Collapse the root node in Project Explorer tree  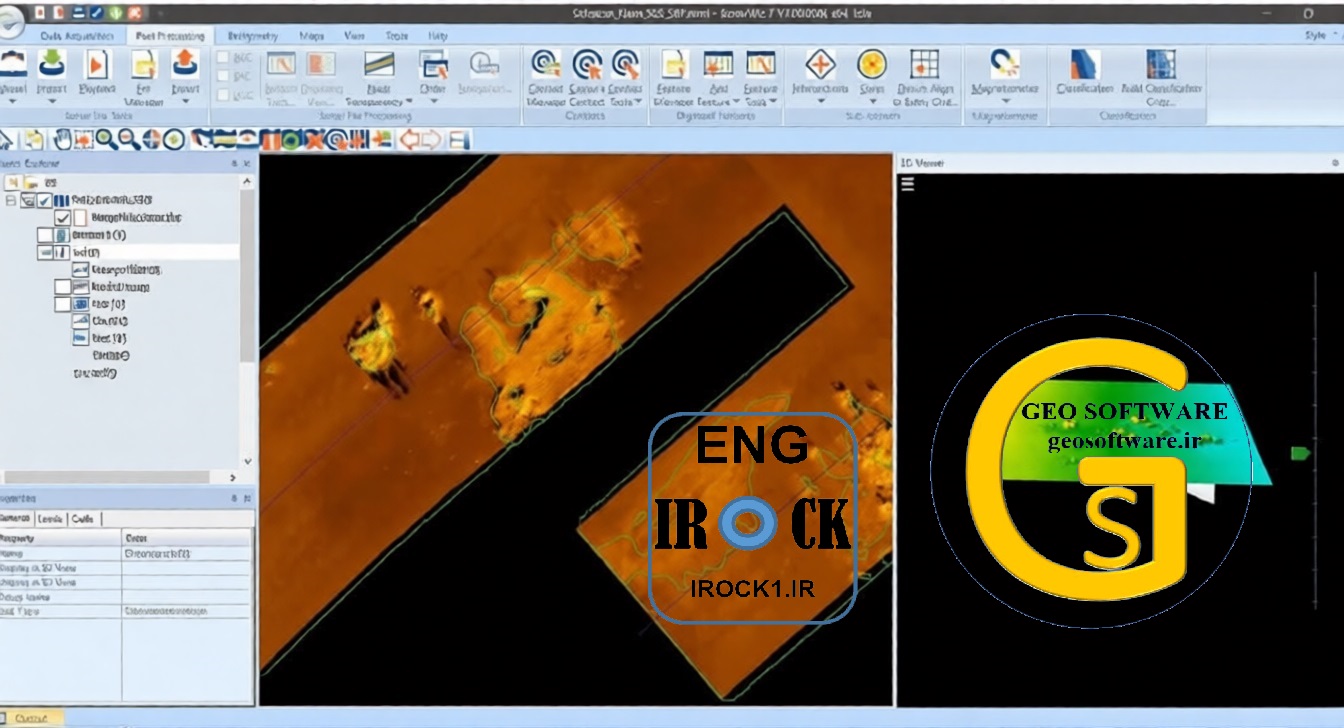pos(11,201)
